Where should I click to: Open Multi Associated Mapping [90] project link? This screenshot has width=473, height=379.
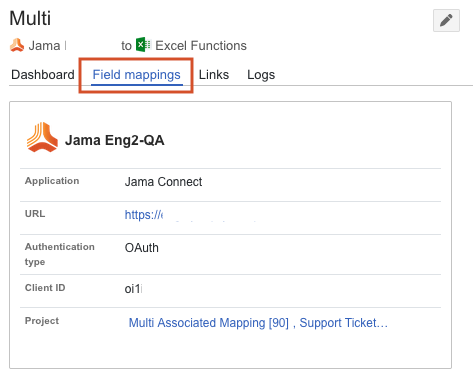[209, 323]
